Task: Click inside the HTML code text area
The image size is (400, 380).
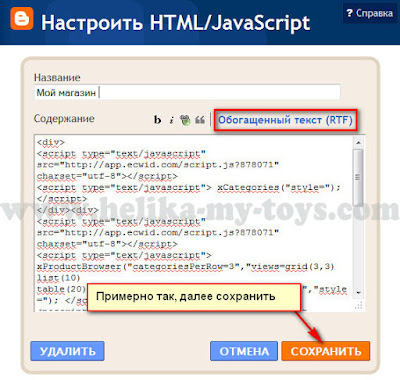Action: click(x=193, y=223)
